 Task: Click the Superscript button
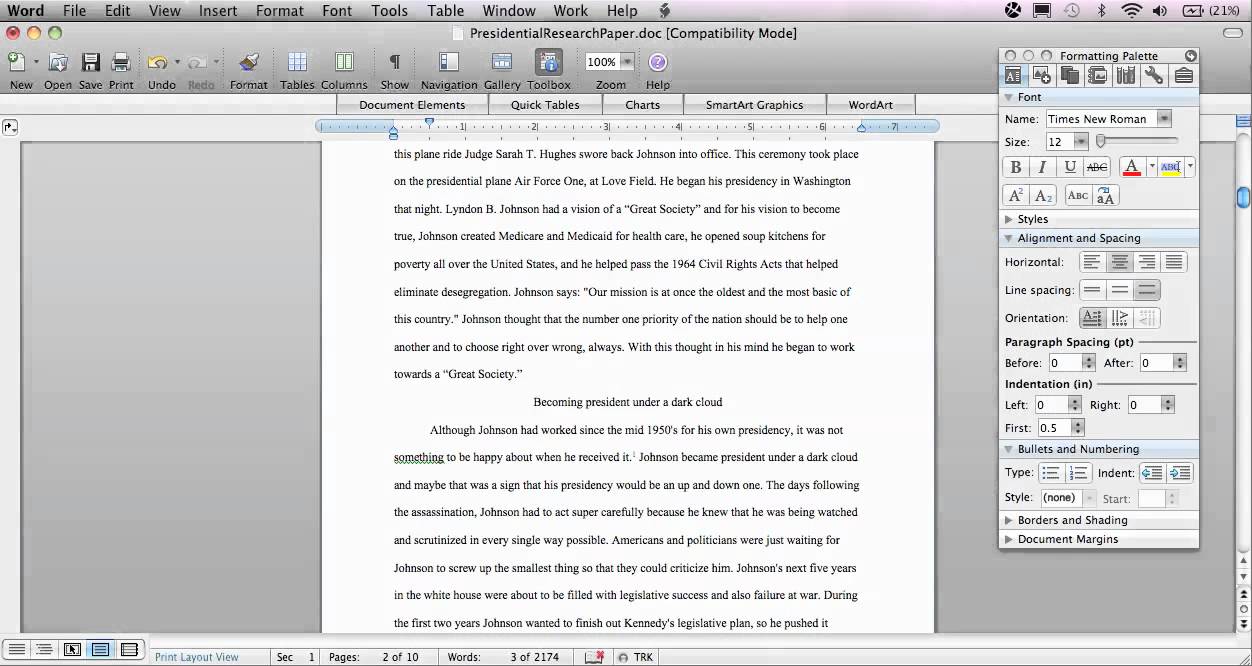pos(1015,196)
